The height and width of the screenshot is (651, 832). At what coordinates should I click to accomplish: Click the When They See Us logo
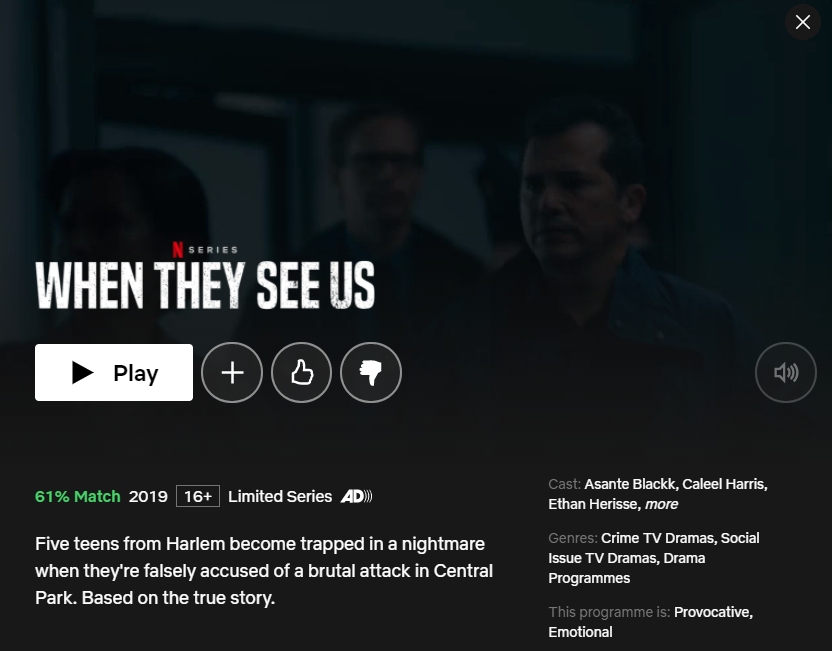[205, 285]
